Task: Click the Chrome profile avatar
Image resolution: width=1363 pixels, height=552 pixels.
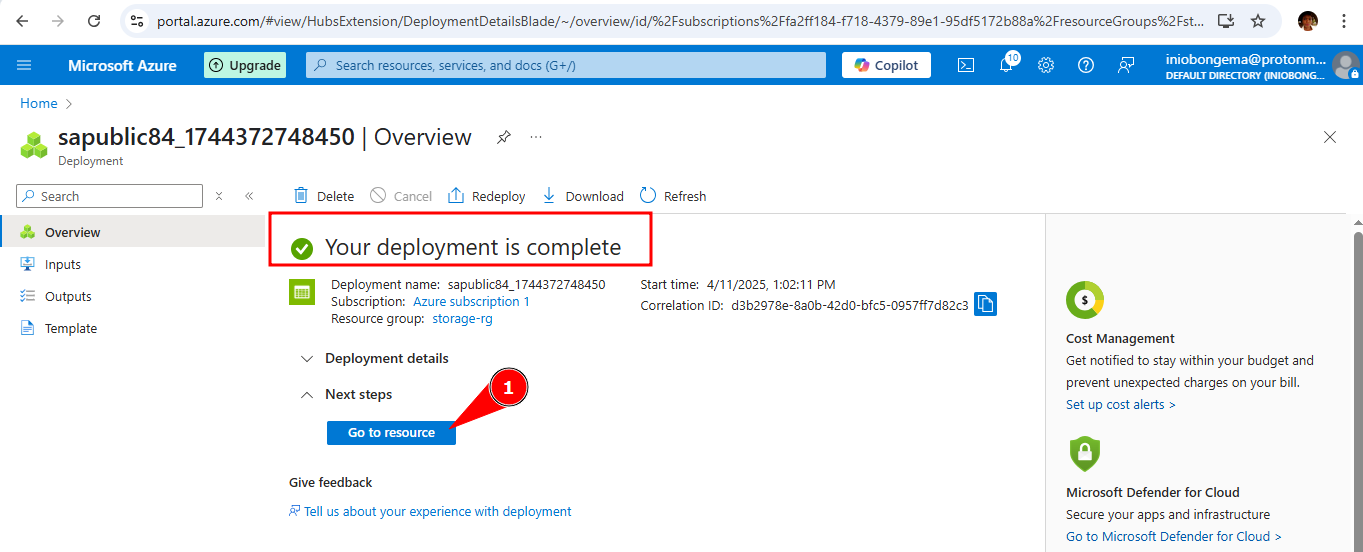Action: (x=1308, y=20)
